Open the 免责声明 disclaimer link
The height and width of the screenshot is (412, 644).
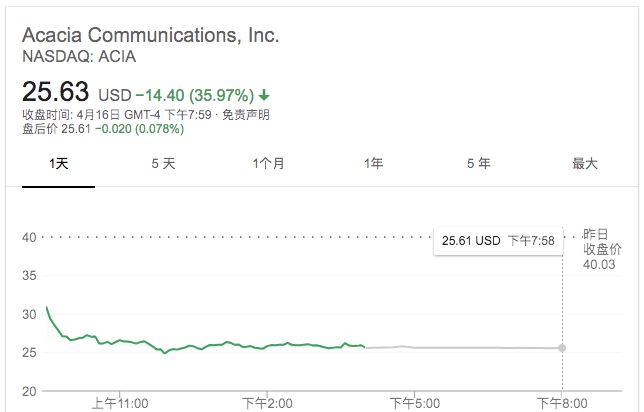(x=246, y=115)
